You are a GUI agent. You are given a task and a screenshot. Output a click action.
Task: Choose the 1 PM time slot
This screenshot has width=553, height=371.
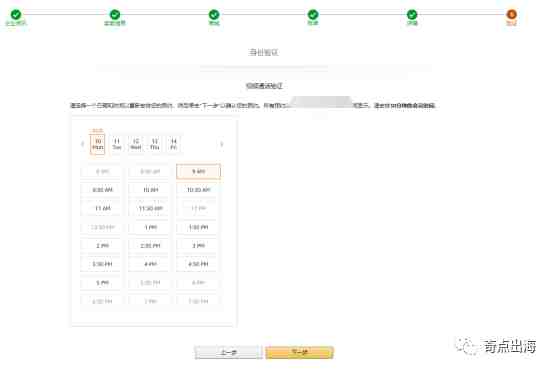(151, 227)
